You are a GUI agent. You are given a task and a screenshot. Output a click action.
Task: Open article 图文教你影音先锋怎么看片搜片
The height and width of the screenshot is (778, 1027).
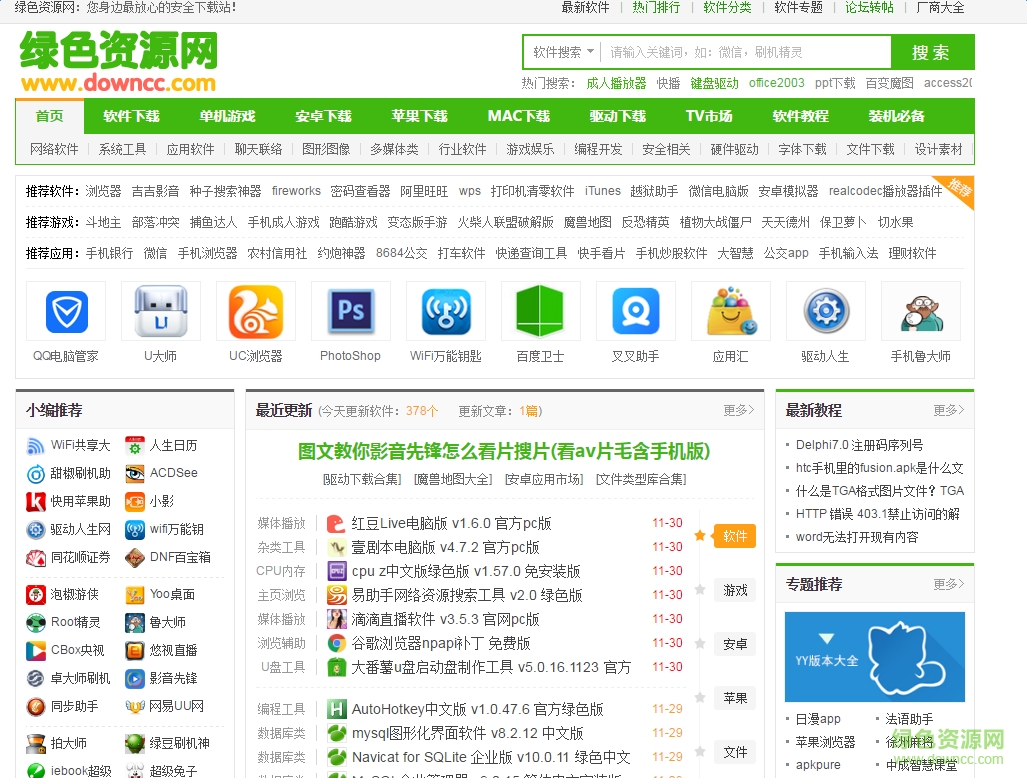pos(503,451)
